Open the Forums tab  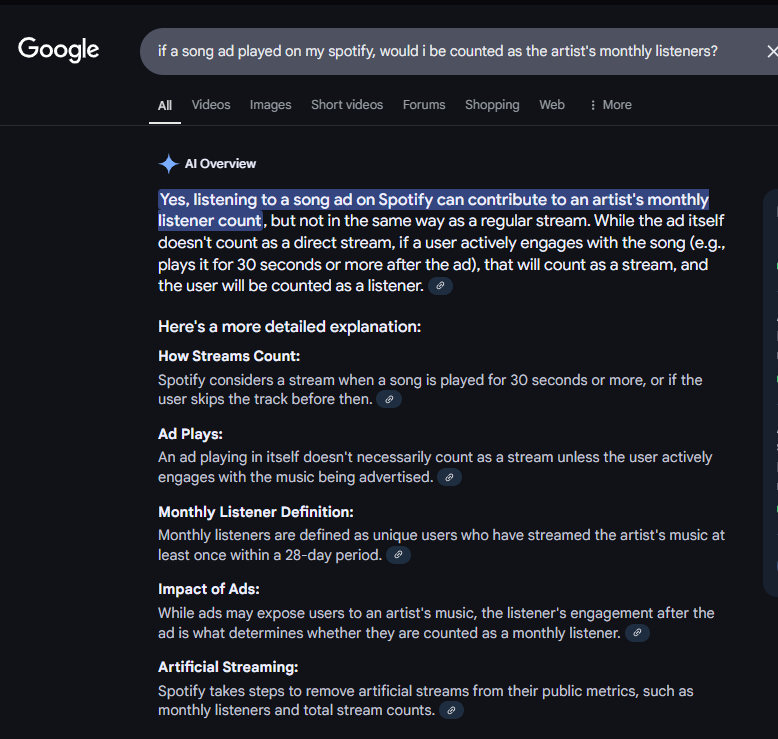[424, 105]
